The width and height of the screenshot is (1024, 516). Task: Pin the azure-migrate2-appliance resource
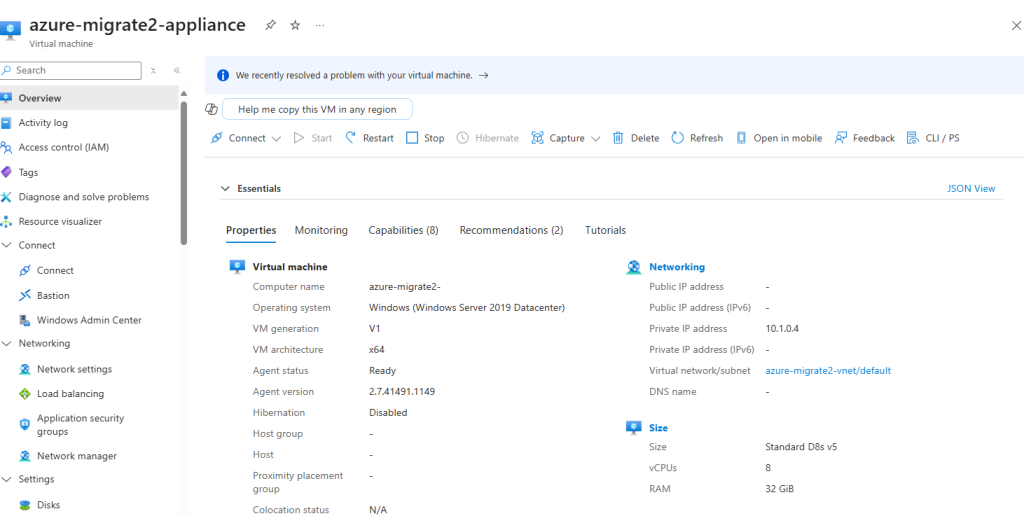pos(270,25)
